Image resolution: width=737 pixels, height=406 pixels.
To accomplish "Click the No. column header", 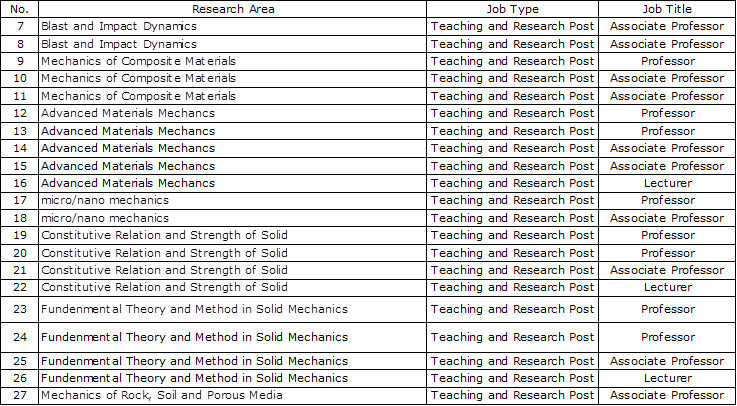I will (x=20, y=9).
